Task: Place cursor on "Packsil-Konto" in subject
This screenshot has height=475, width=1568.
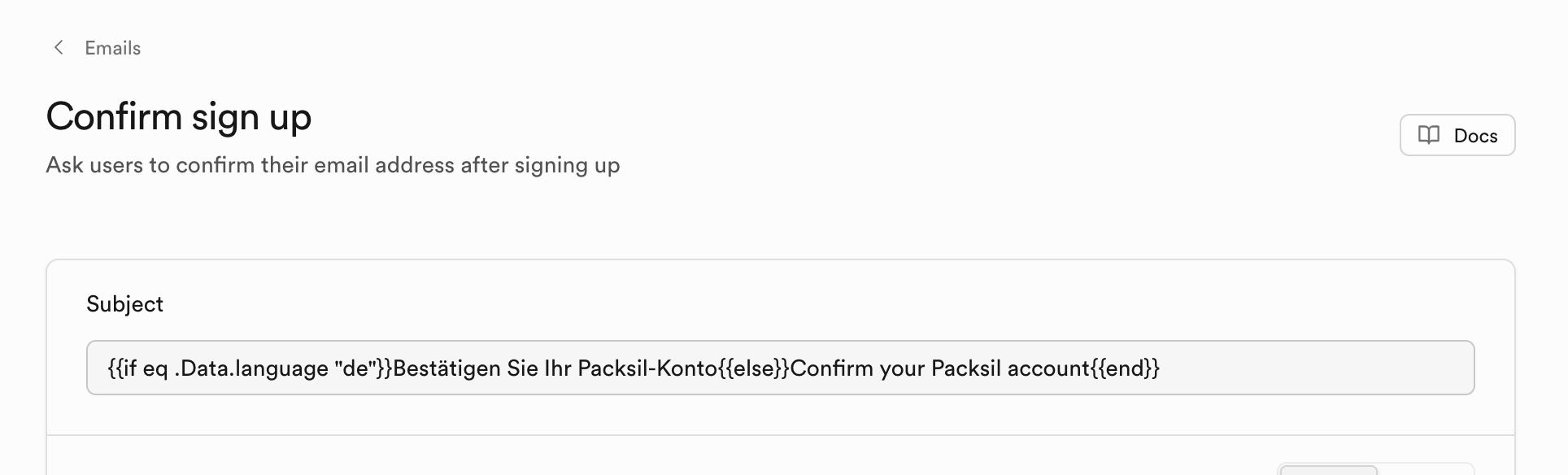Action: (x=647, y=368)
